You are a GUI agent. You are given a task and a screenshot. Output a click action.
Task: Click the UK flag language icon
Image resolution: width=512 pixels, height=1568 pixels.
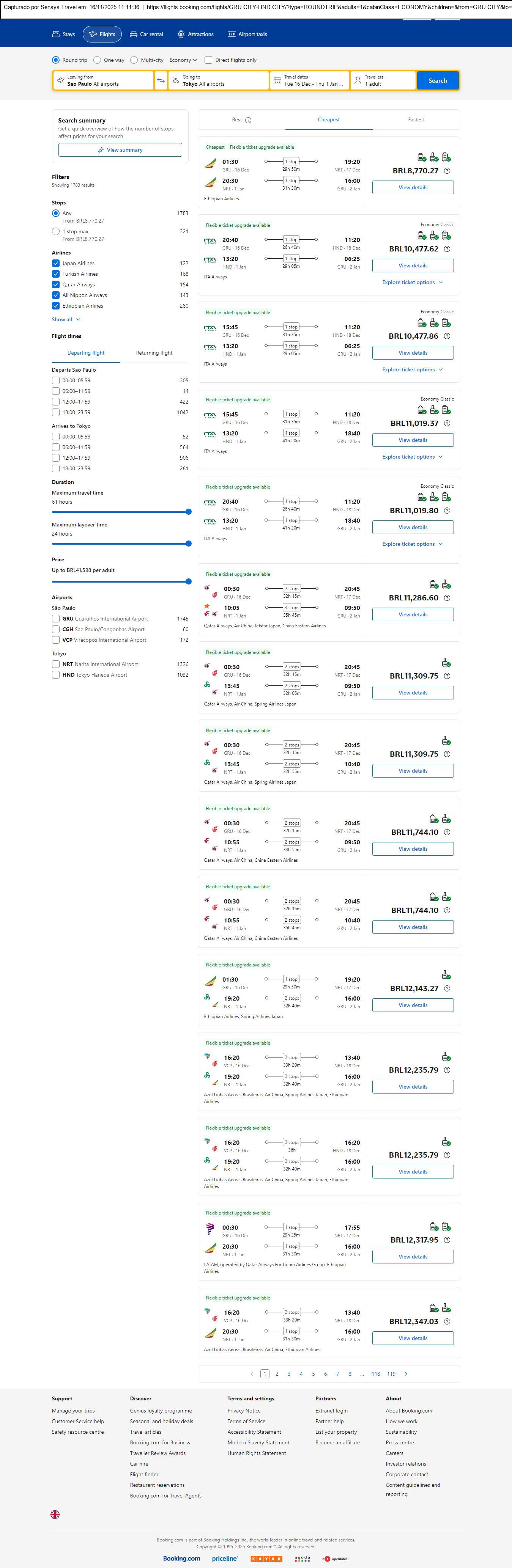[x=55, y=1514]
